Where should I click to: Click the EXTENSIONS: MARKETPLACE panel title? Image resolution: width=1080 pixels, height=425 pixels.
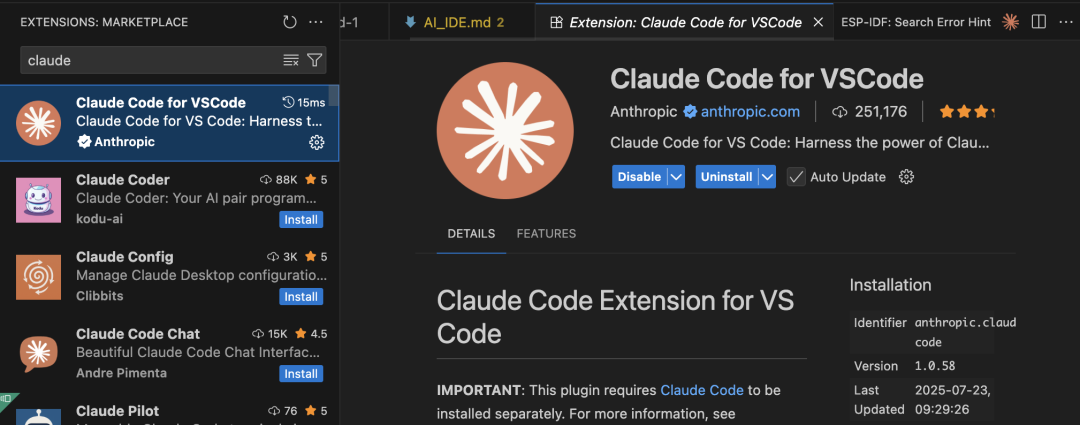(x=103, y=22)
